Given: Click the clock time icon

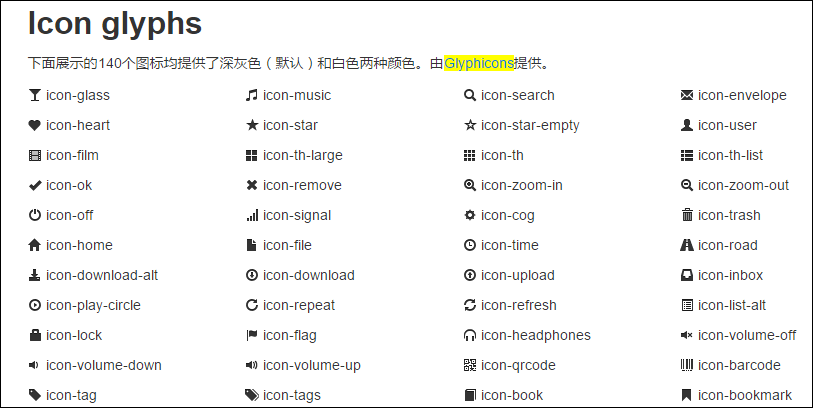Looking at the screenshot, I should (470, 245).
